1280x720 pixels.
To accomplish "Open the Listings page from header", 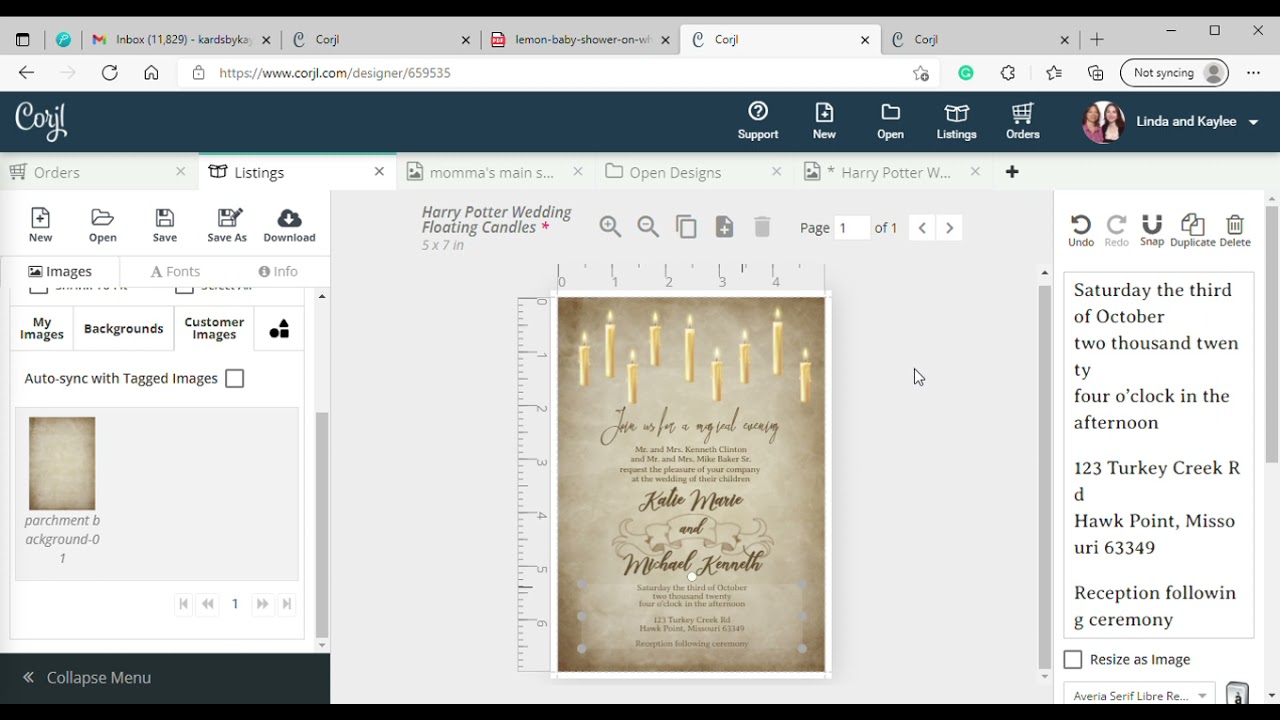I will tap(956, 121).
